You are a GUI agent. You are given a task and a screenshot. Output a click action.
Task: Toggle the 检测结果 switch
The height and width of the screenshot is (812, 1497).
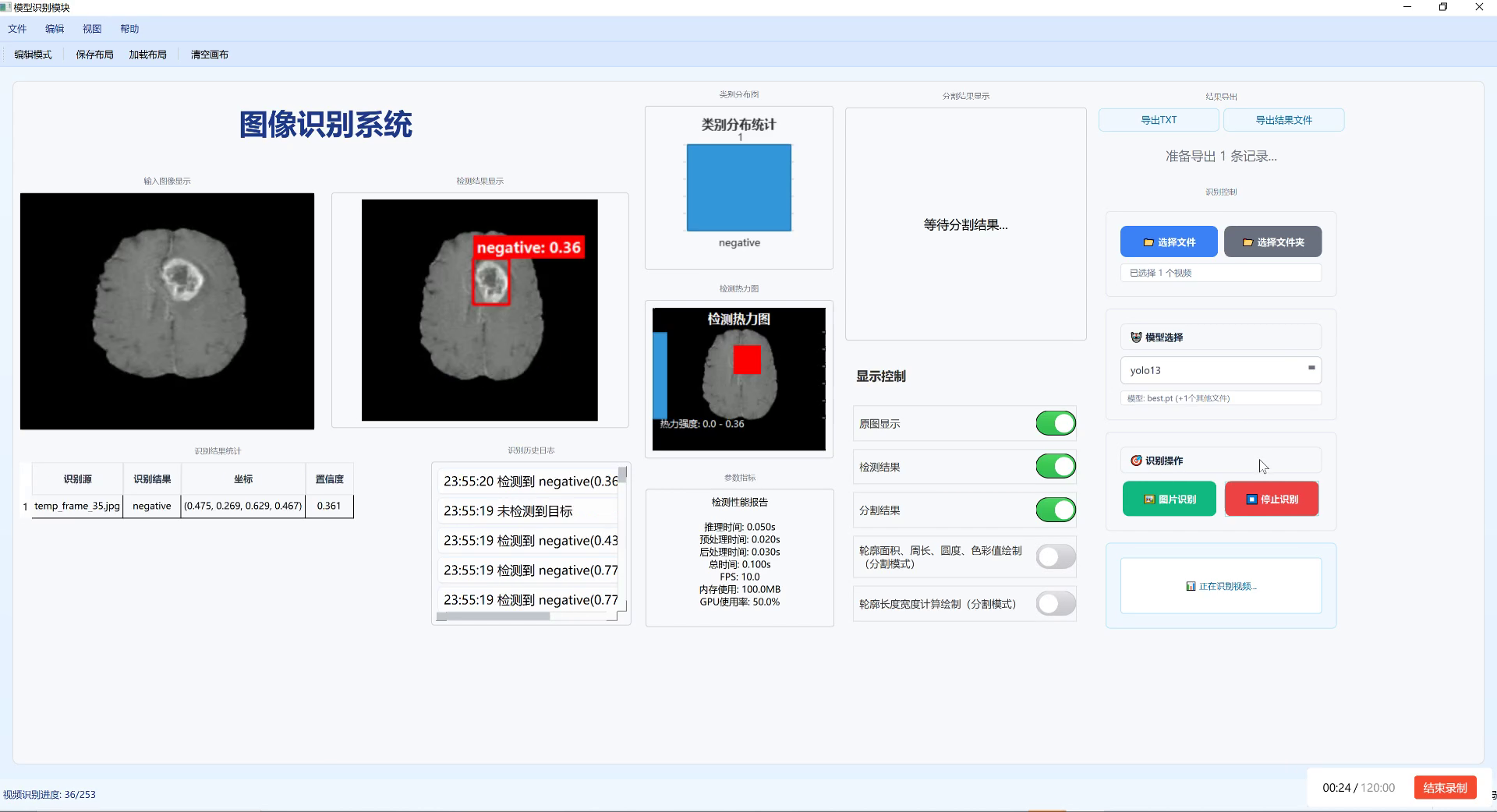[1056, 466]
